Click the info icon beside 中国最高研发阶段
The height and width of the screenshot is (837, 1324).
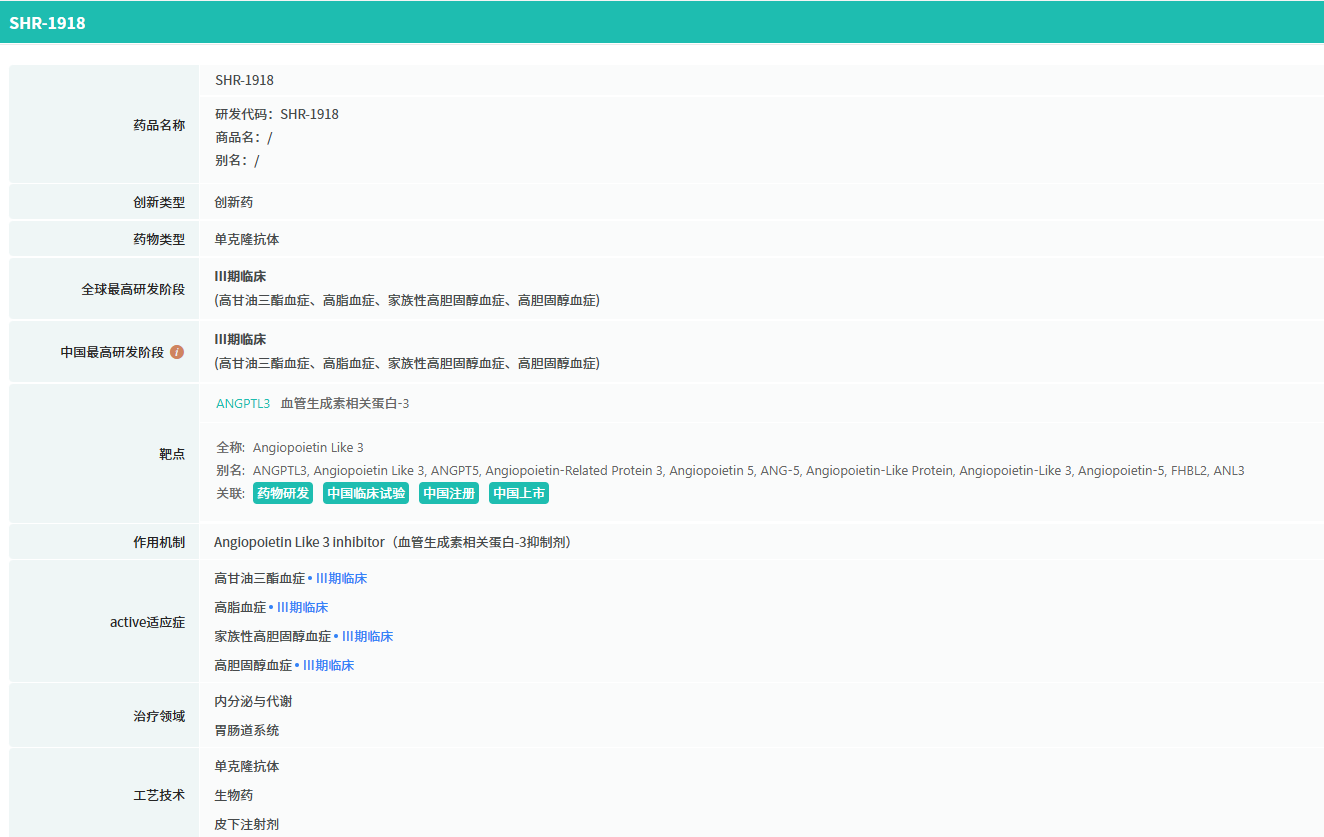(177, 352)
